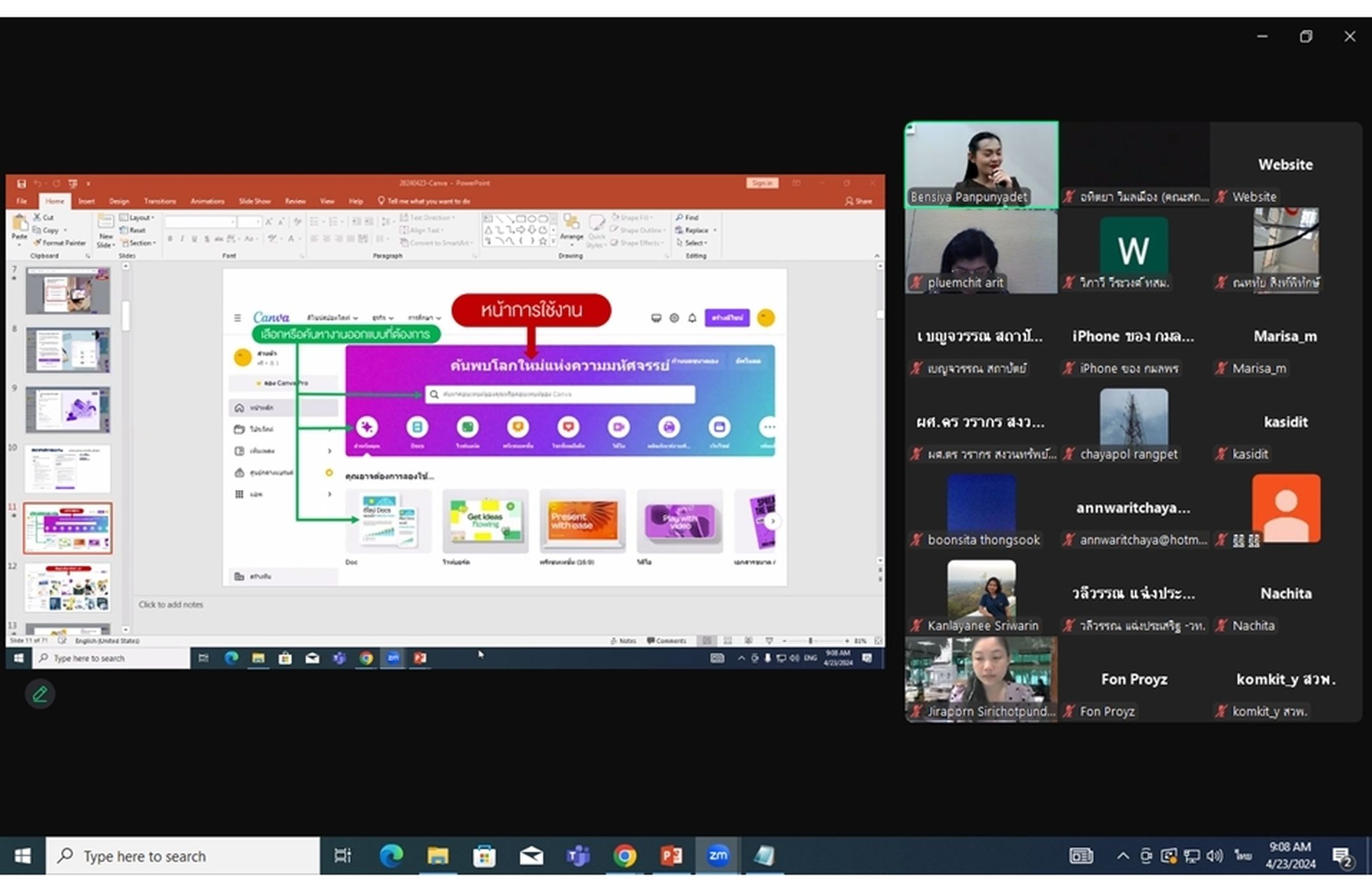
Task: Click the slide thumbnail panel scrollbar
Action: [126, 316]
